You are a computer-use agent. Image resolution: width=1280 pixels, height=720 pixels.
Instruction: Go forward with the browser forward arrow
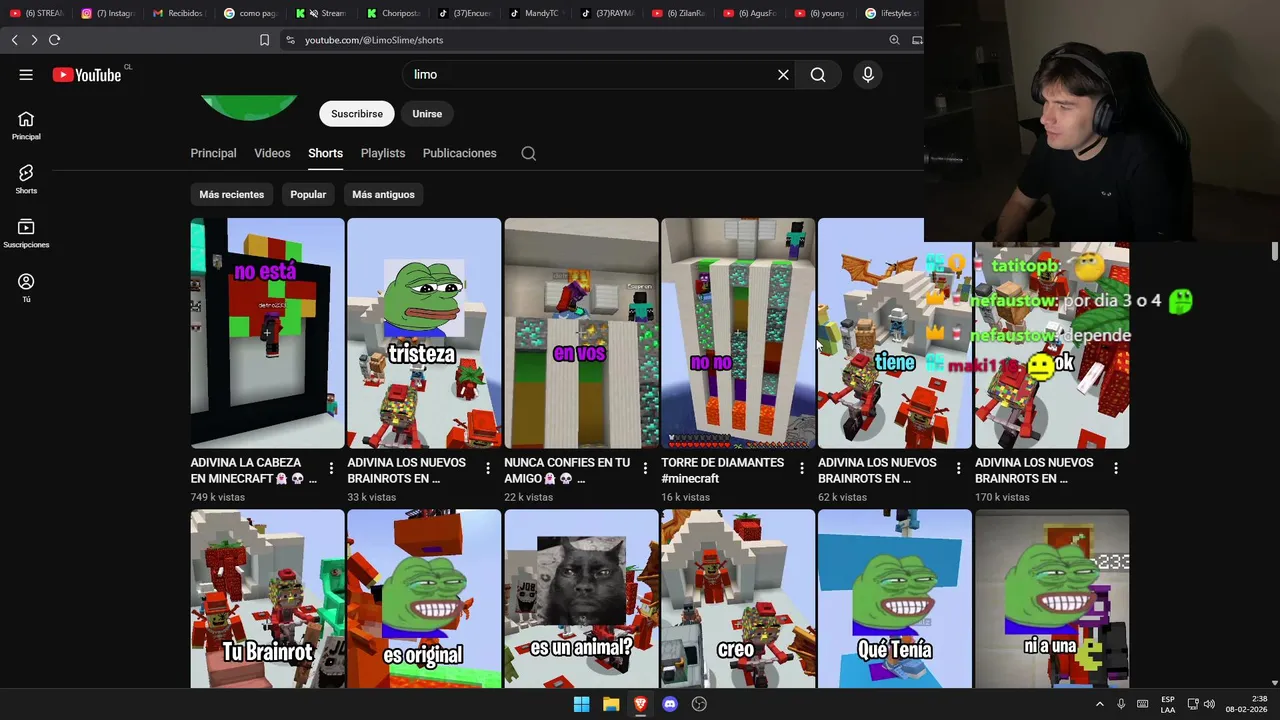pyautogui.click(x=34, y=40)
